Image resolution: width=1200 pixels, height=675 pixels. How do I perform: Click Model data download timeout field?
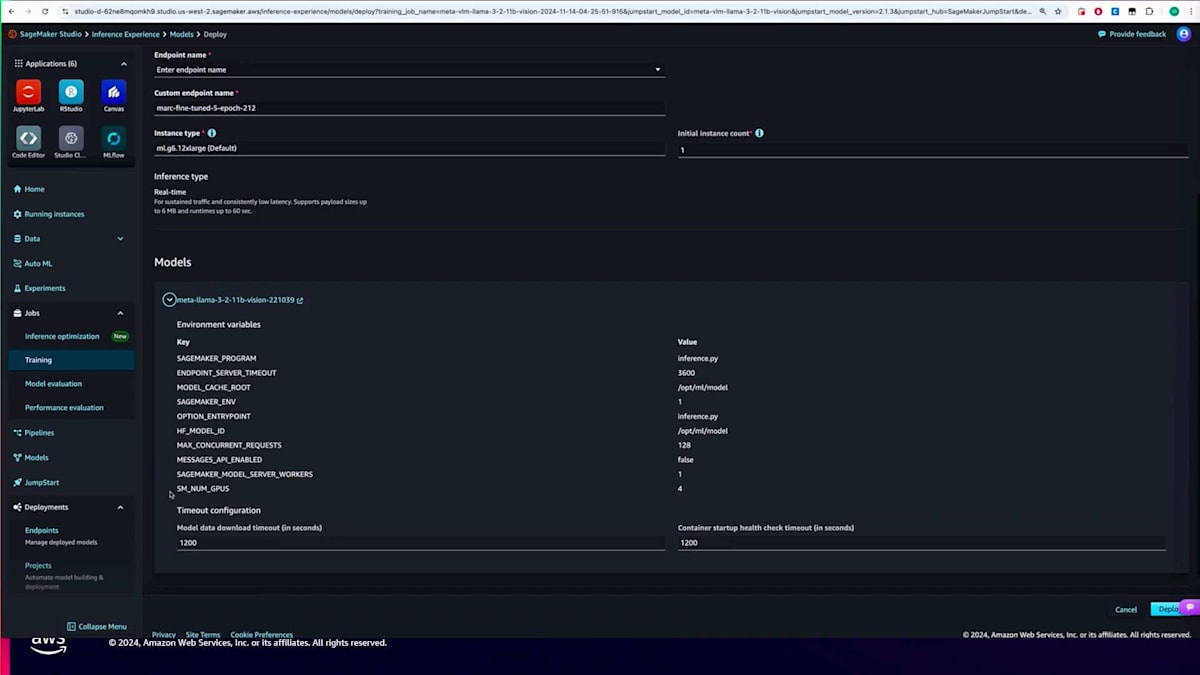point(421,543)
